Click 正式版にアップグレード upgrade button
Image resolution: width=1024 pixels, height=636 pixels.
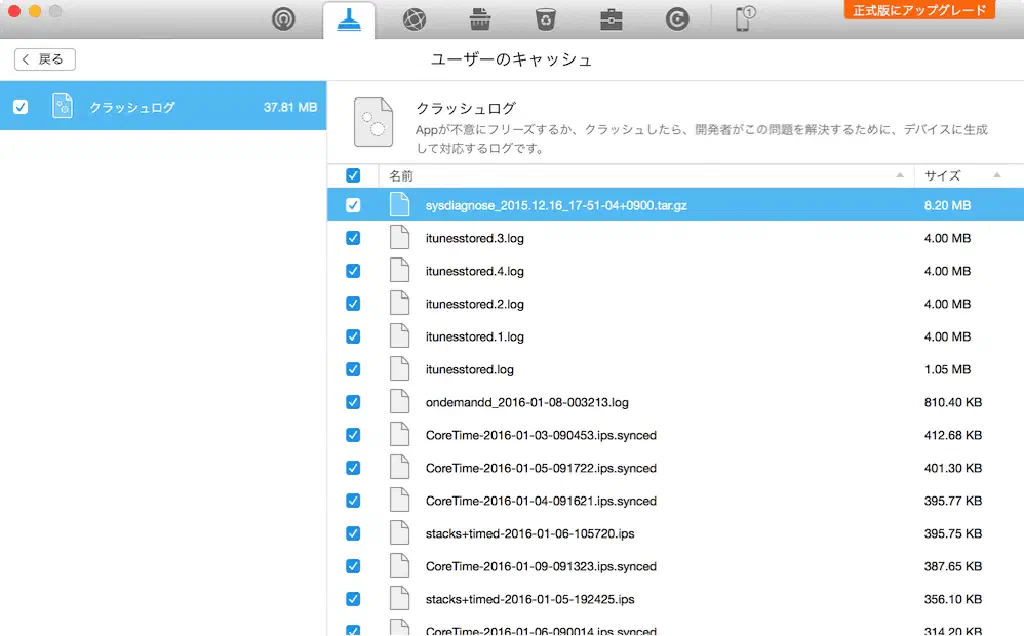[919, 11]
